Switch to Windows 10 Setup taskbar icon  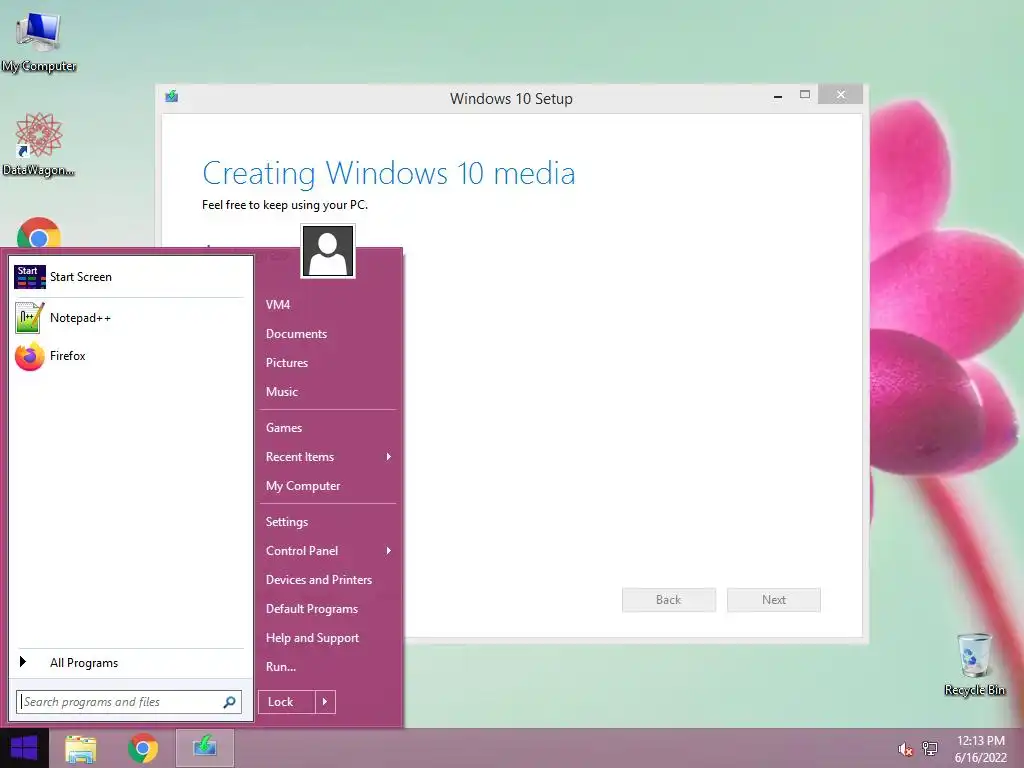(204, 748)
